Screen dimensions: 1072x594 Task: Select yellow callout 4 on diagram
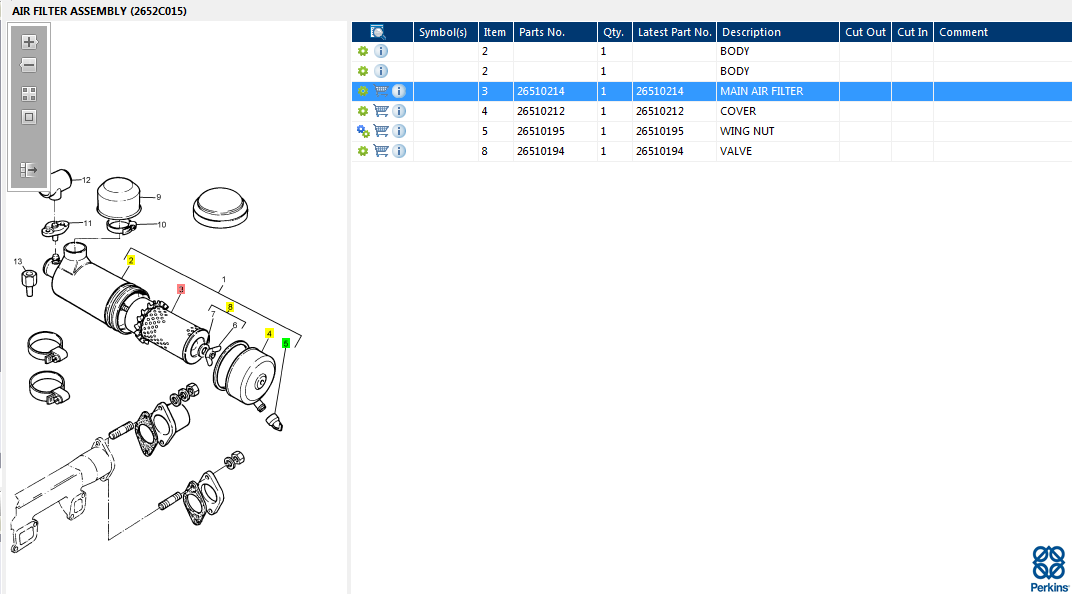pyautogui.click(x=269, y=334)
